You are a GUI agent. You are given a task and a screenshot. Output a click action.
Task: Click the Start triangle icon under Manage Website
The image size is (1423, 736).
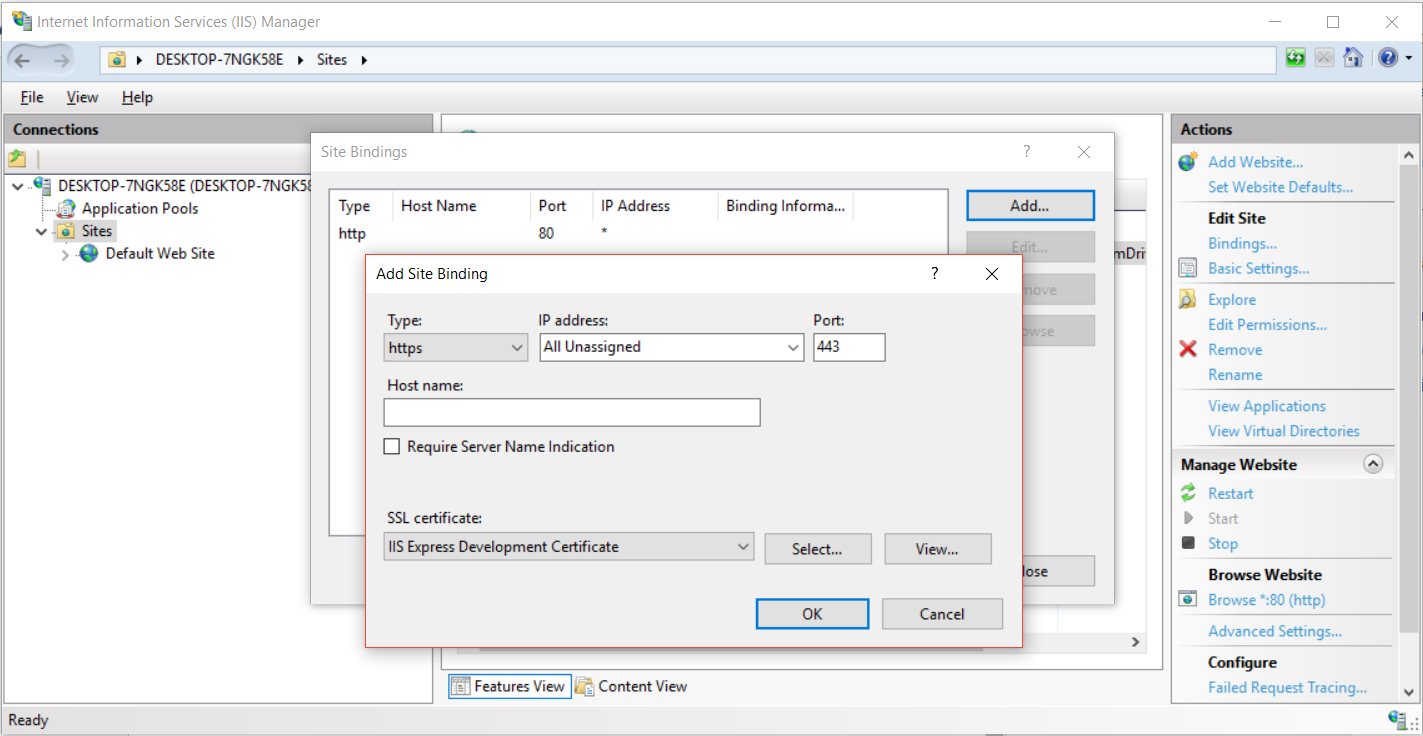pos(1188,518)
